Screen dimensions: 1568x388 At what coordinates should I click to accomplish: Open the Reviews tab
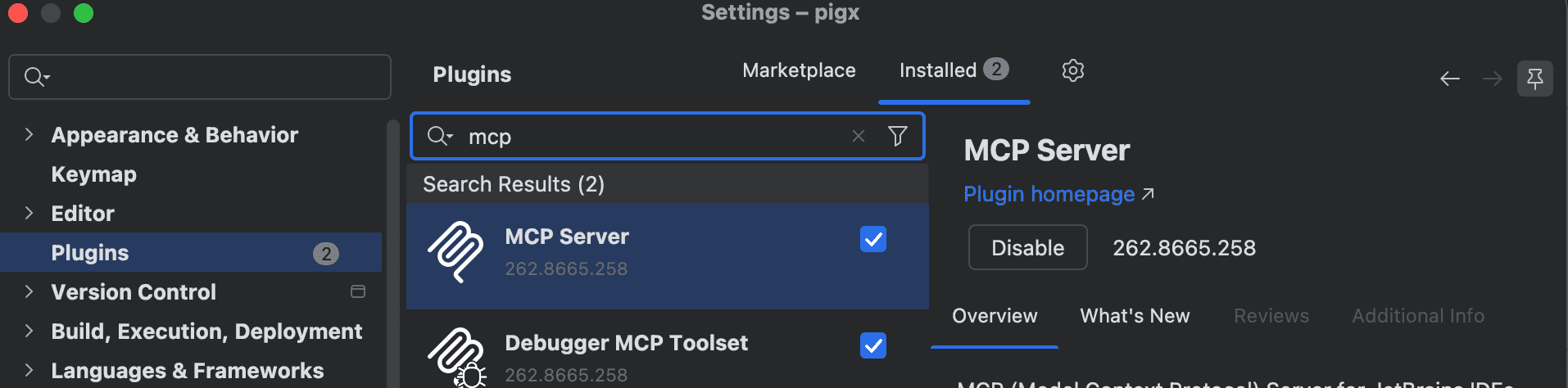coord(1271,316)
